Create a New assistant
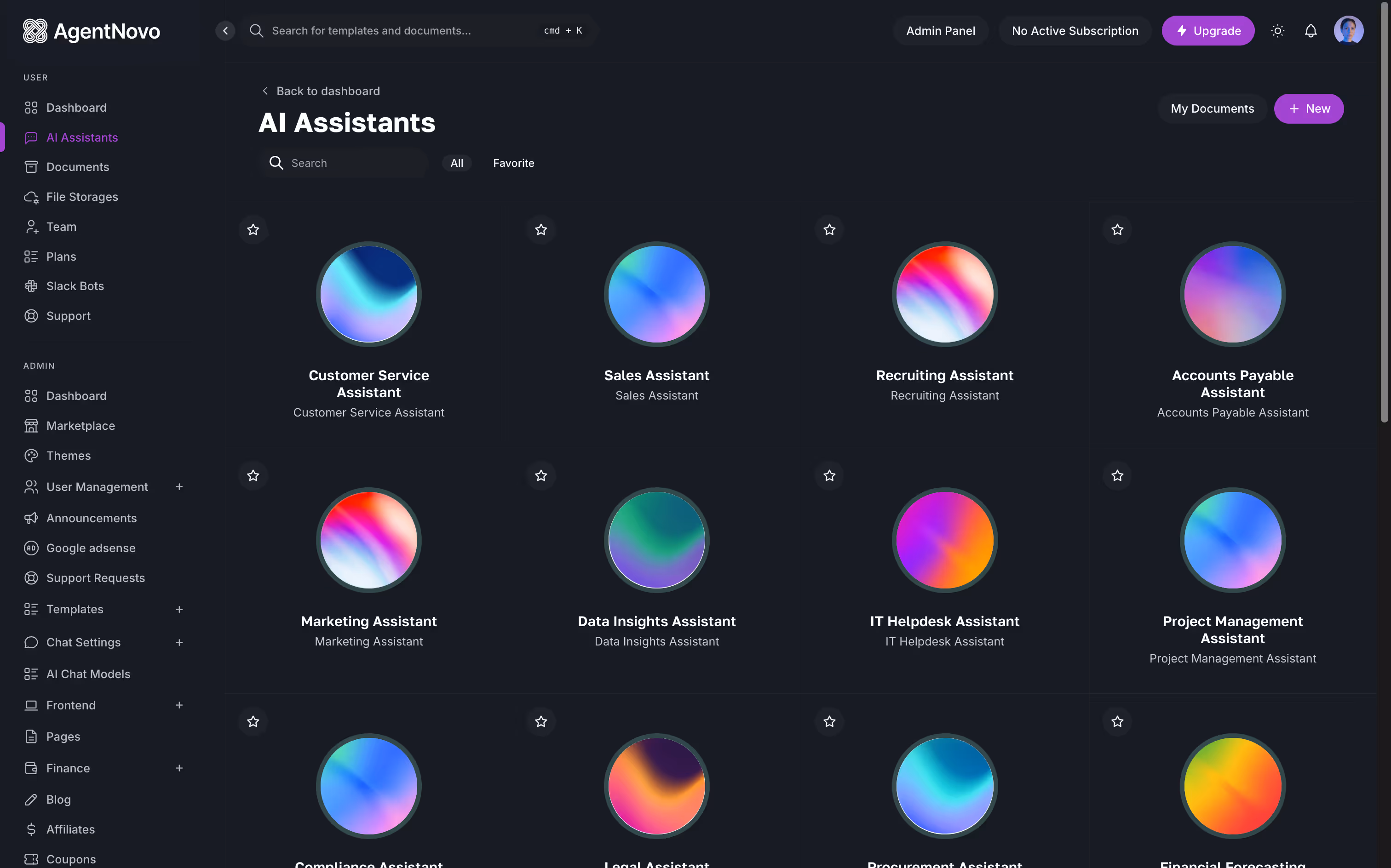The image size is (1391, 868). click(1308, 108)
